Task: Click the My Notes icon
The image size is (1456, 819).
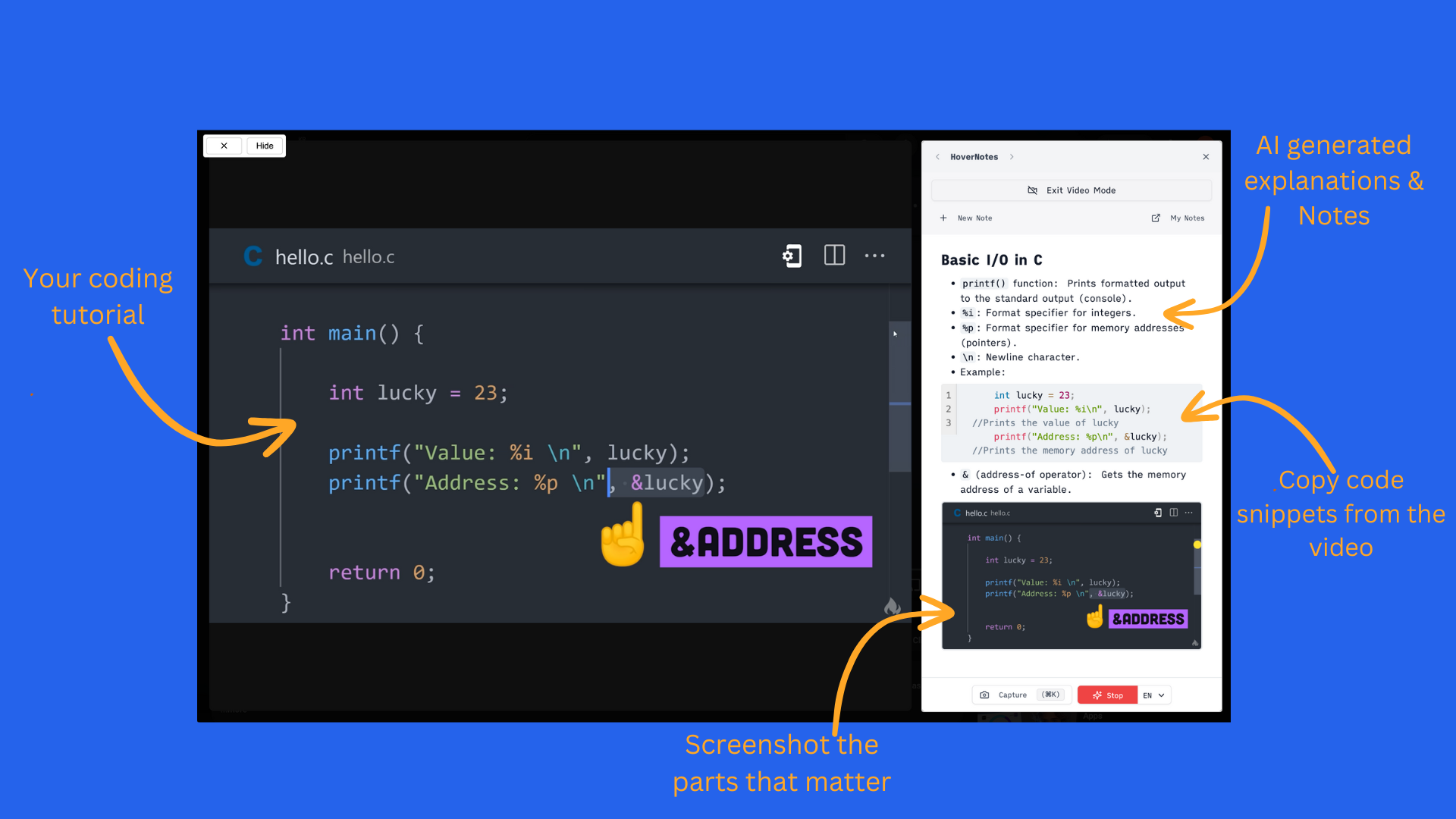Action: pos(1157,218)
